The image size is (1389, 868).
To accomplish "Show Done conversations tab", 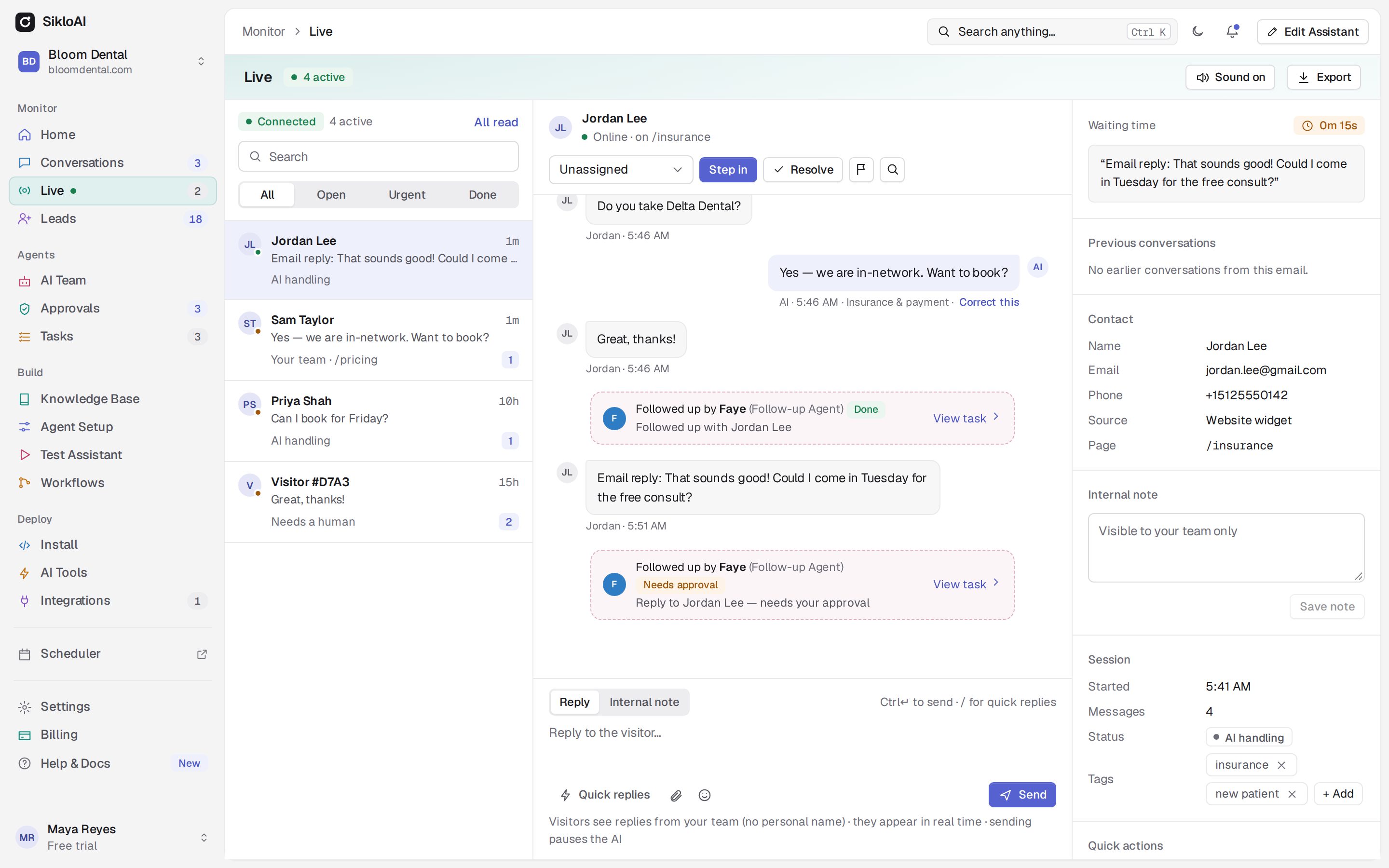I will point(482,195).
